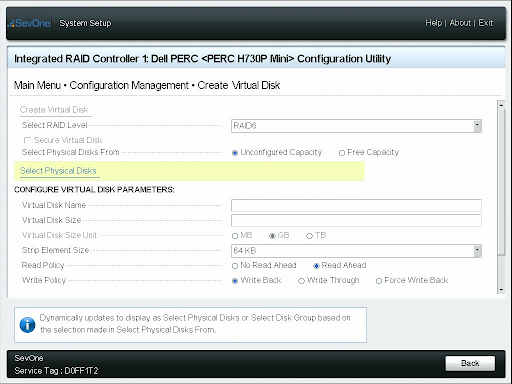Choose MB as the virtual disk size unit
512x384 pixels.
[235, 236]
